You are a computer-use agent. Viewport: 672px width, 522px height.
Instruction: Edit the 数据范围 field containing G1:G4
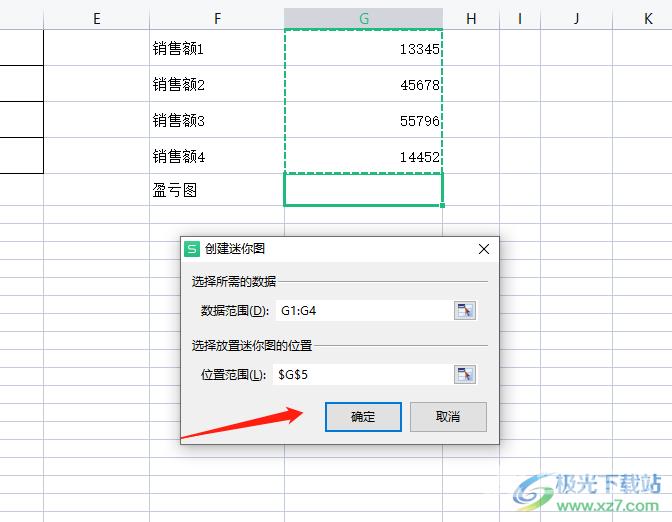click(363, 310)
